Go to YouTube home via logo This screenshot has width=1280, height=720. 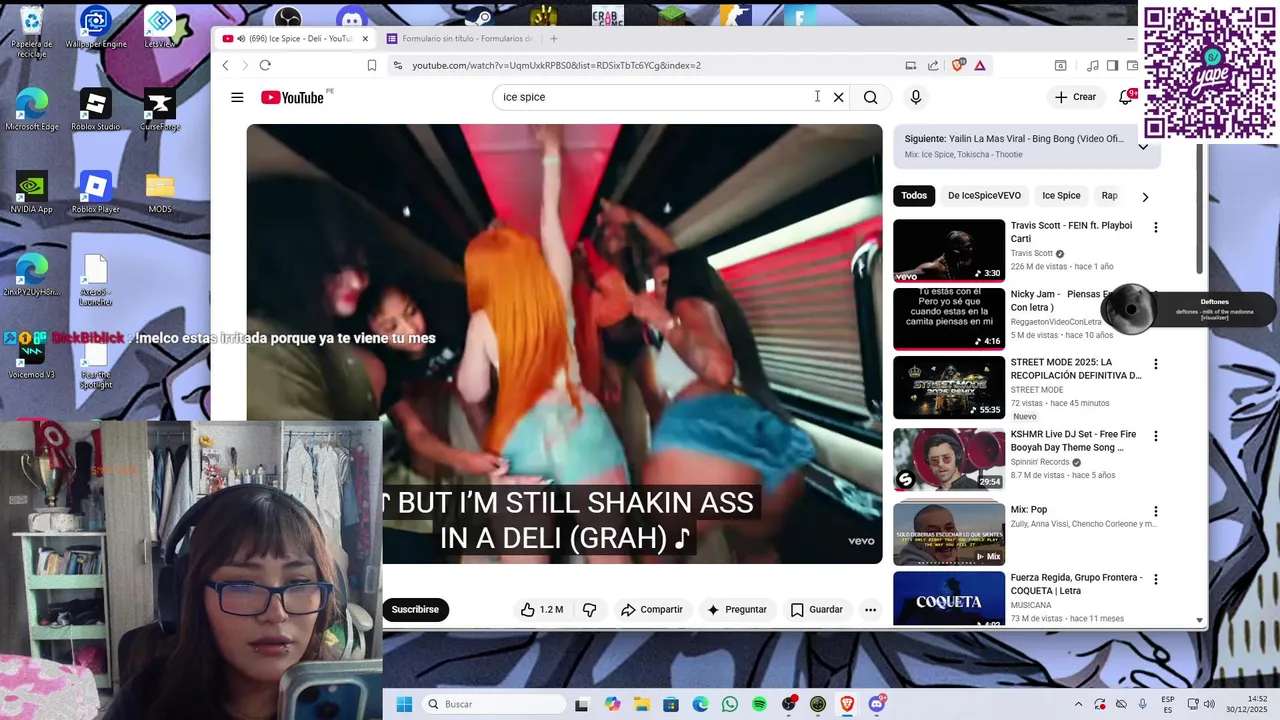pyautogui.click(x=292, y=97)
